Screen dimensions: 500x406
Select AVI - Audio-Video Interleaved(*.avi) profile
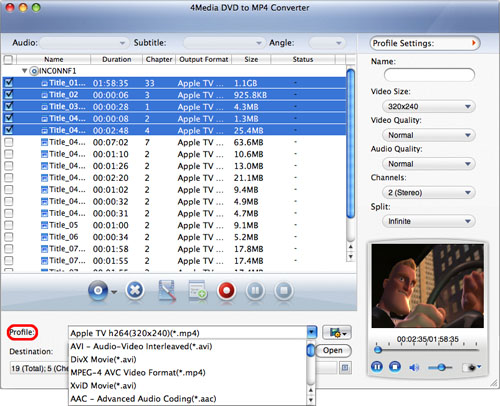(x=187, y=346)
